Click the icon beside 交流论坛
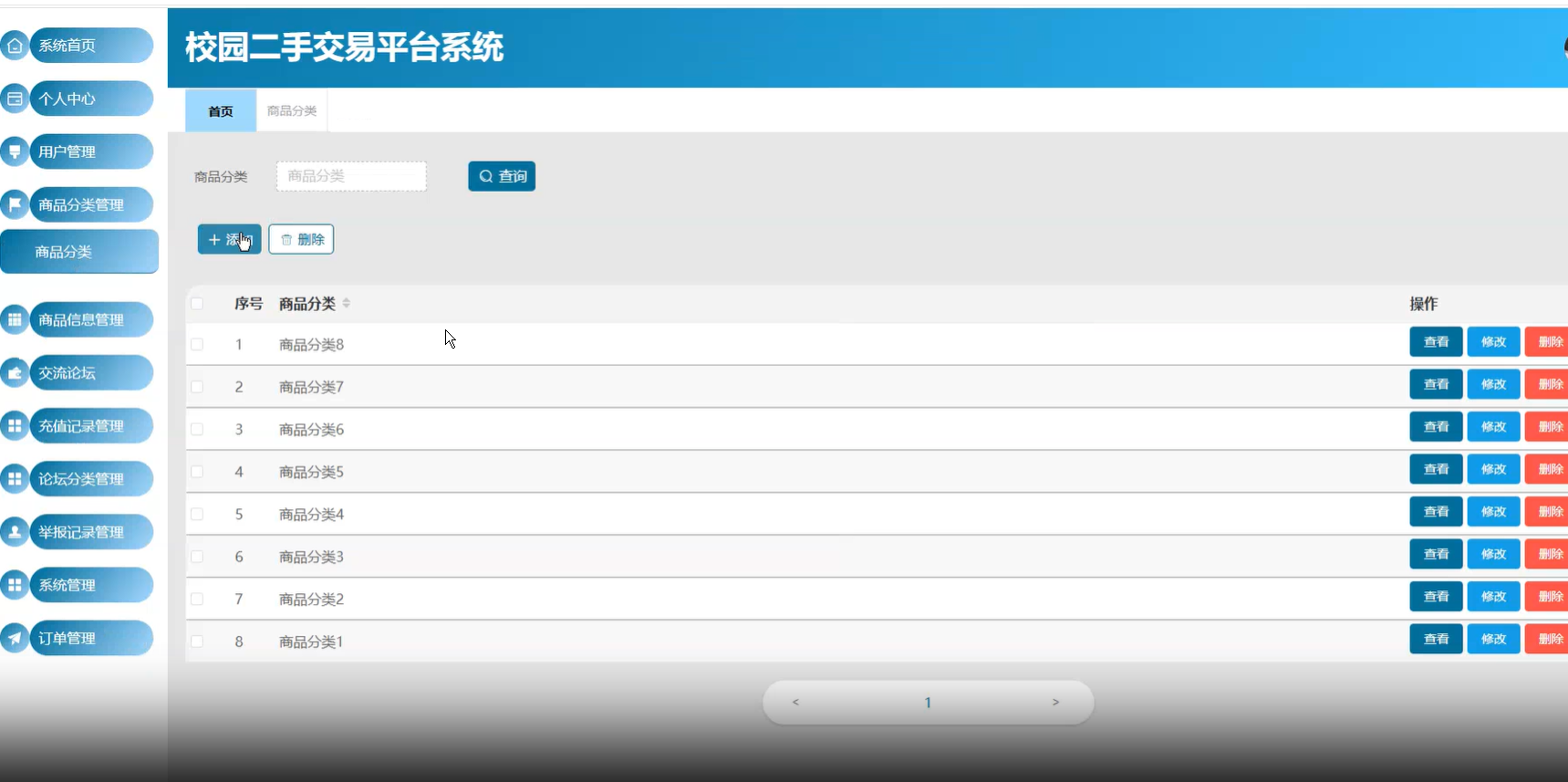This screenshot has width=1568, height=782. click(15, 372)
